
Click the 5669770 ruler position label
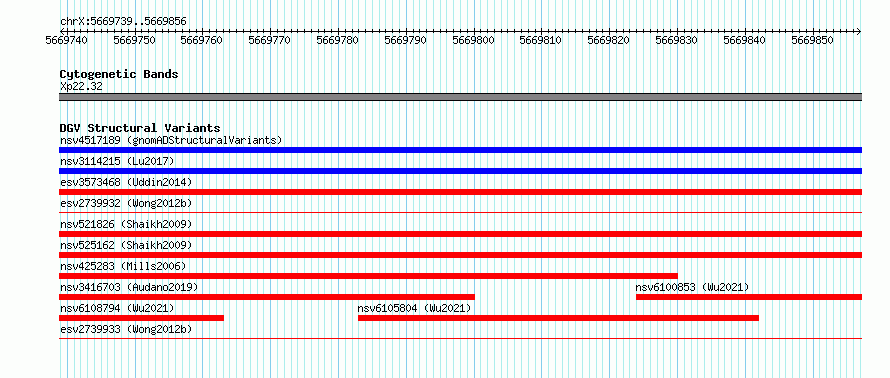(270, 40)
